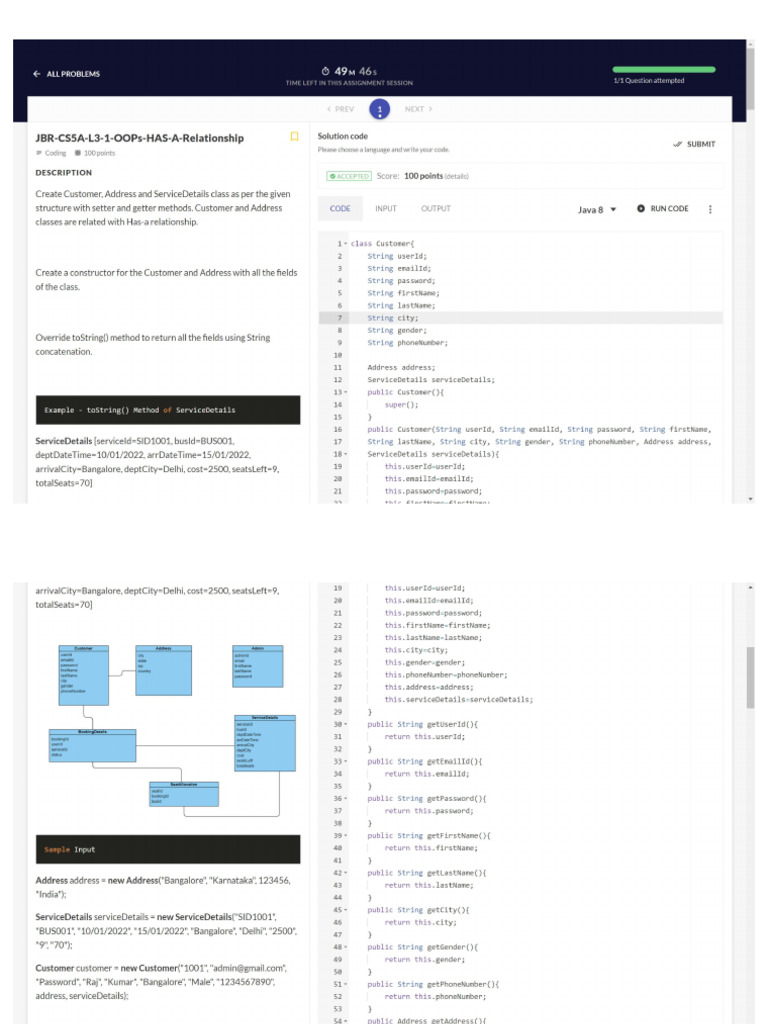Click 'String userId;' on line 2
This screenshot has width=768, height=1024.
[397, 256]
